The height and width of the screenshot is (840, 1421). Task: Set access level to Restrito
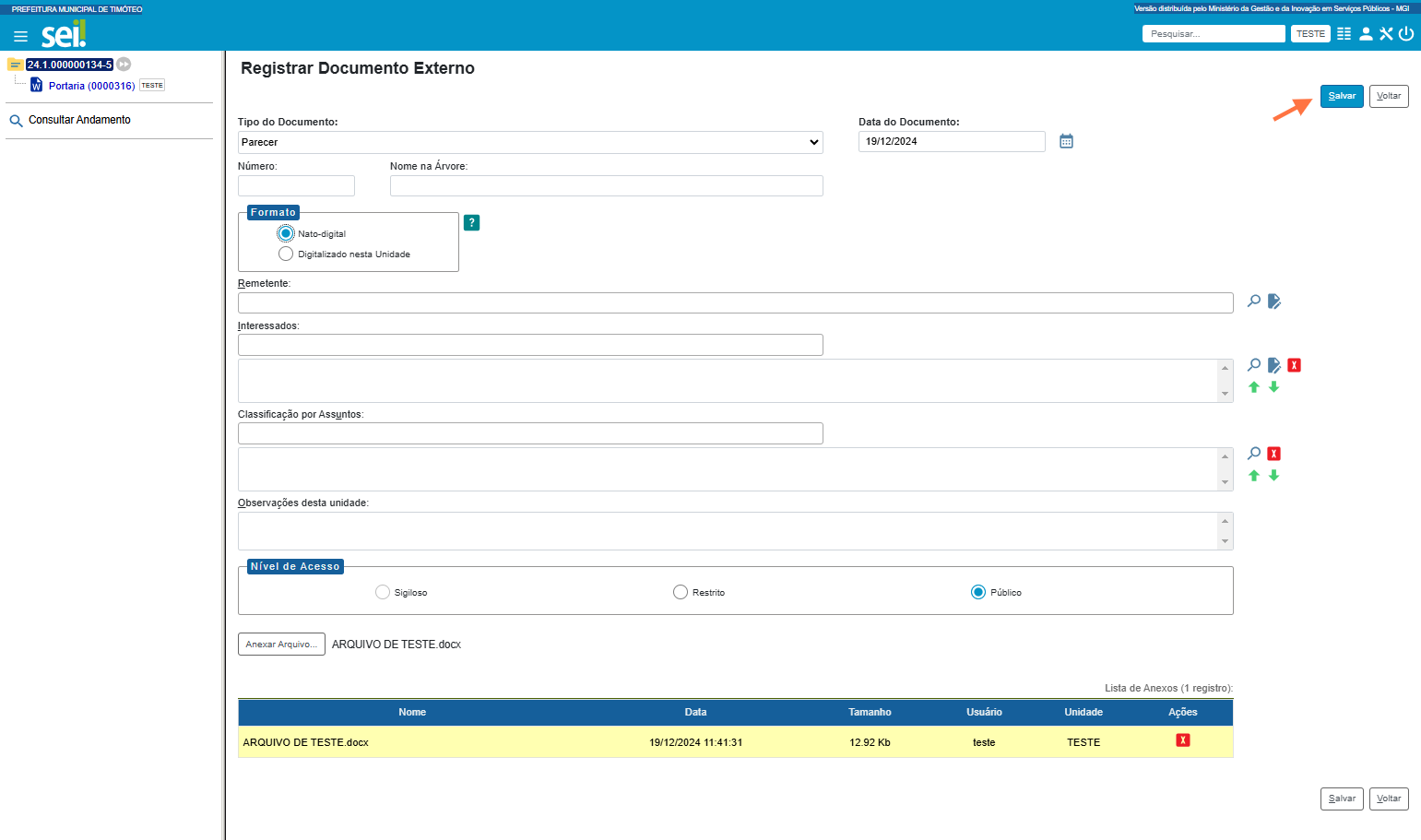tap(681, 592)
